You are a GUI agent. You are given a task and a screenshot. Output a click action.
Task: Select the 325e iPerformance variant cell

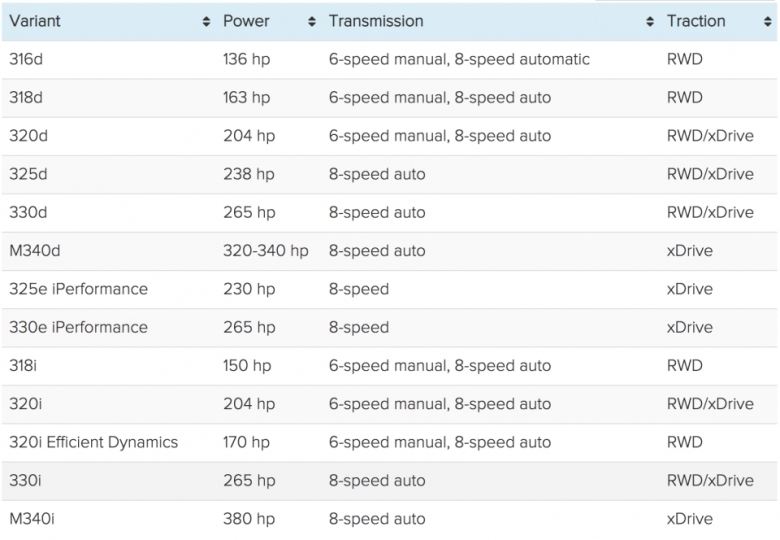point(78,289)
